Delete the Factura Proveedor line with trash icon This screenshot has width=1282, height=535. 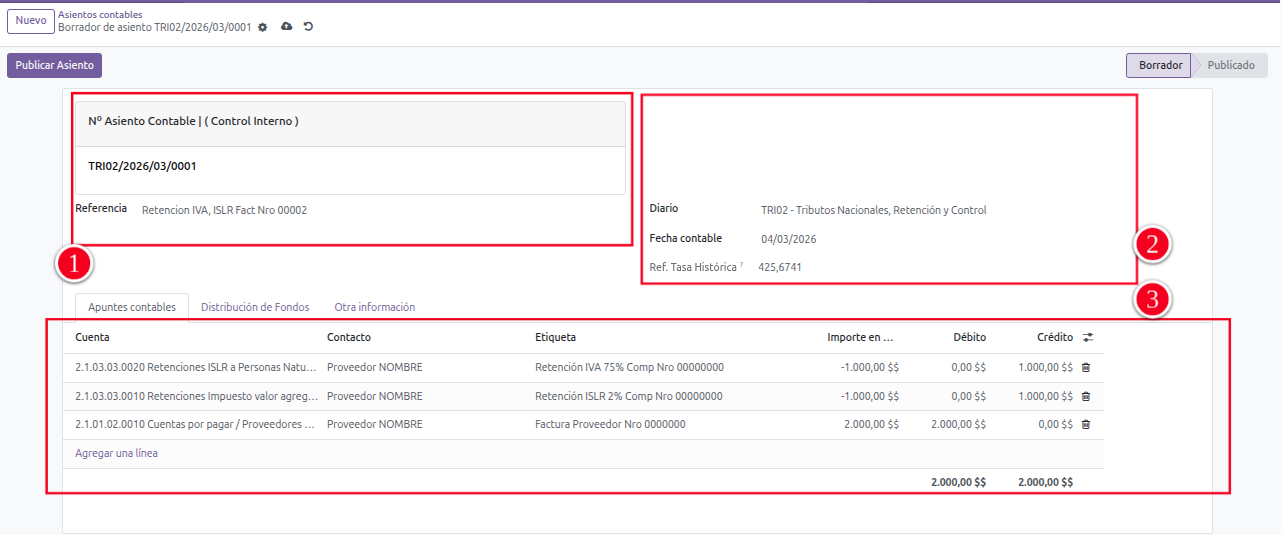point(1086,425)
